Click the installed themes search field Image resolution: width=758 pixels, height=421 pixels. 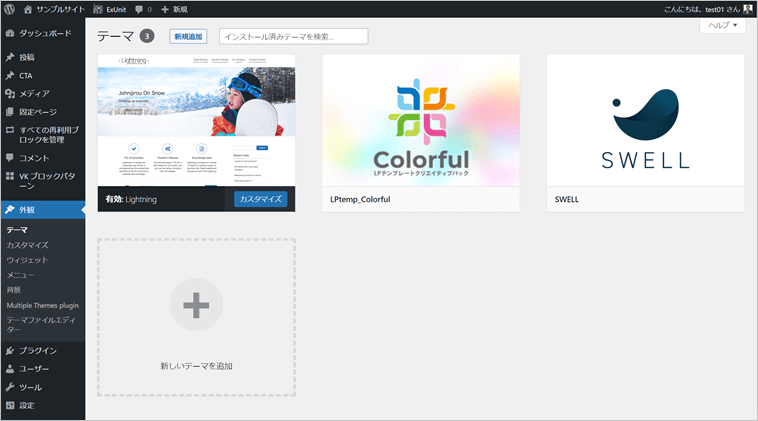[x=293, y=36]
